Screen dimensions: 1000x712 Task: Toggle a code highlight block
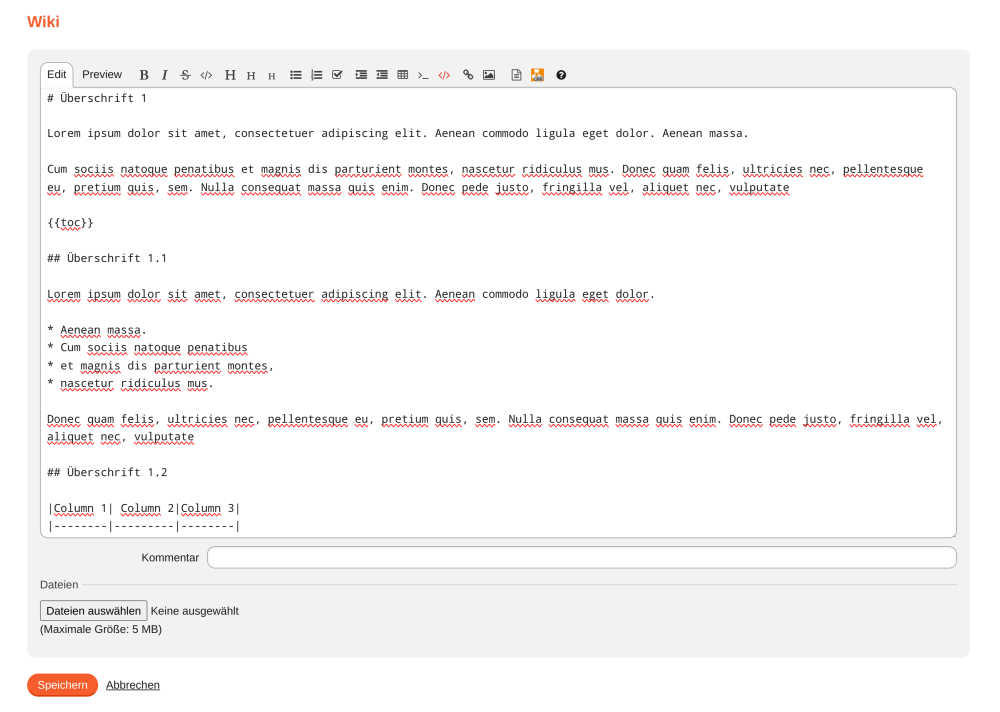click(x=444, y=74)
